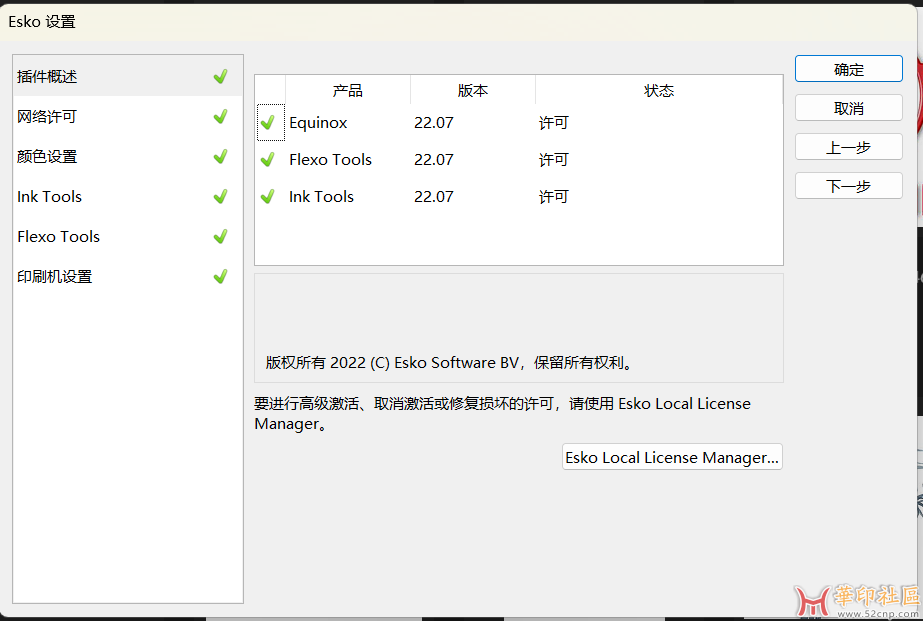Click the 产品 column header
The image size is (923, 621).
(347, 91)
